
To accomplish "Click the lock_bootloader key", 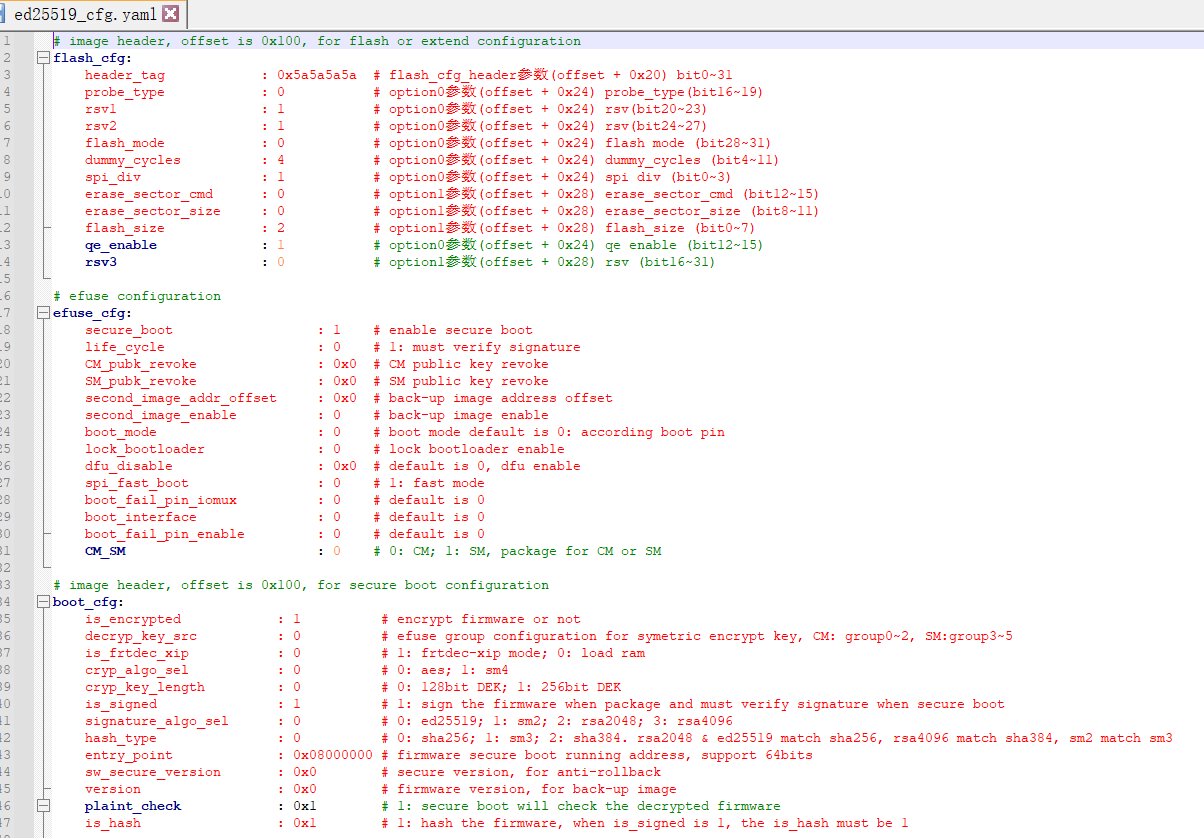I will (145, 449).
